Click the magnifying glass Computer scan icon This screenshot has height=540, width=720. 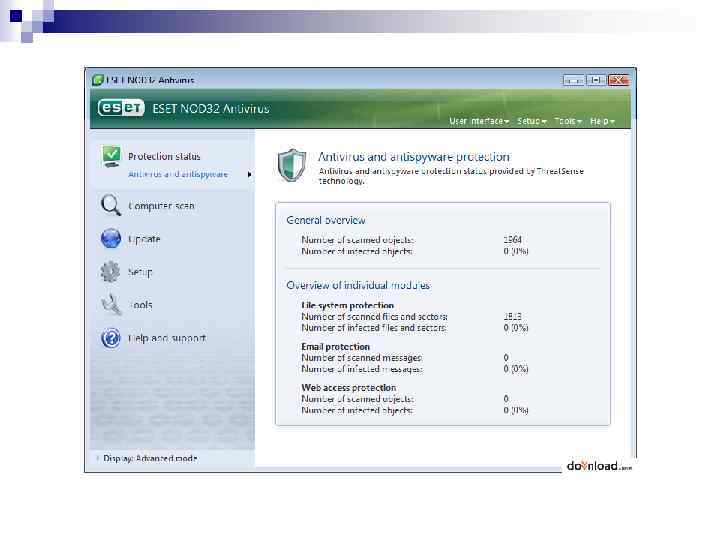pos(111,205)
